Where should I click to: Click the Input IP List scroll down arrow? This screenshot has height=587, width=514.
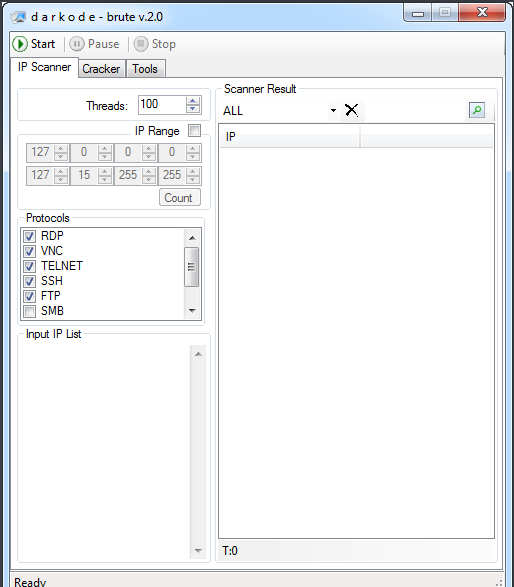(198, 550)
